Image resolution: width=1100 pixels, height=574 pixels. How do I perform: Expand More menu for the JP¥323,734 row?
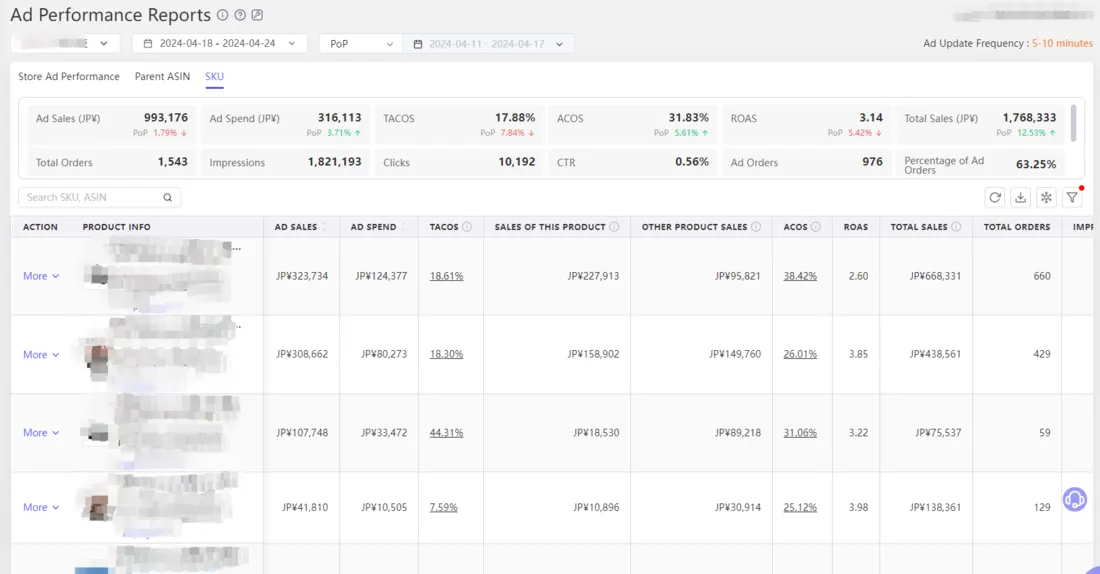tap(41, 276)
